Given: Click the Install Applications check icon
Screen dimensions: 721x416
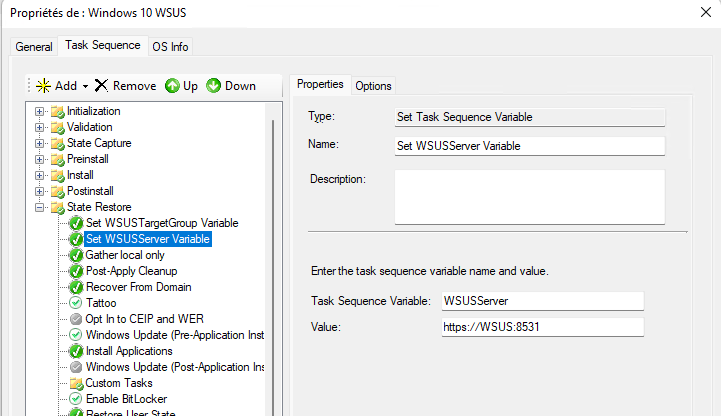Looking at the screenshot, I should [x=76, y=351].
